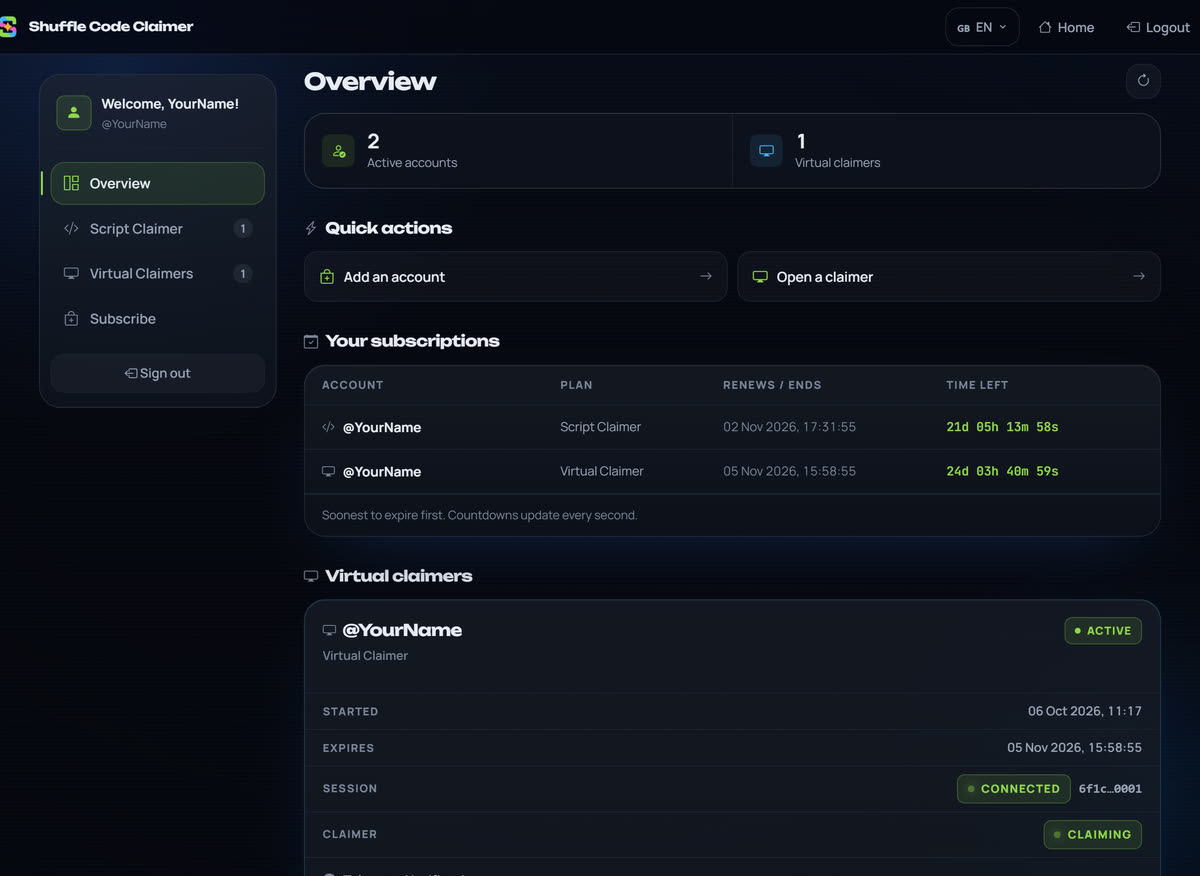Click the CLAIMING status badge

pos(1092,834)
